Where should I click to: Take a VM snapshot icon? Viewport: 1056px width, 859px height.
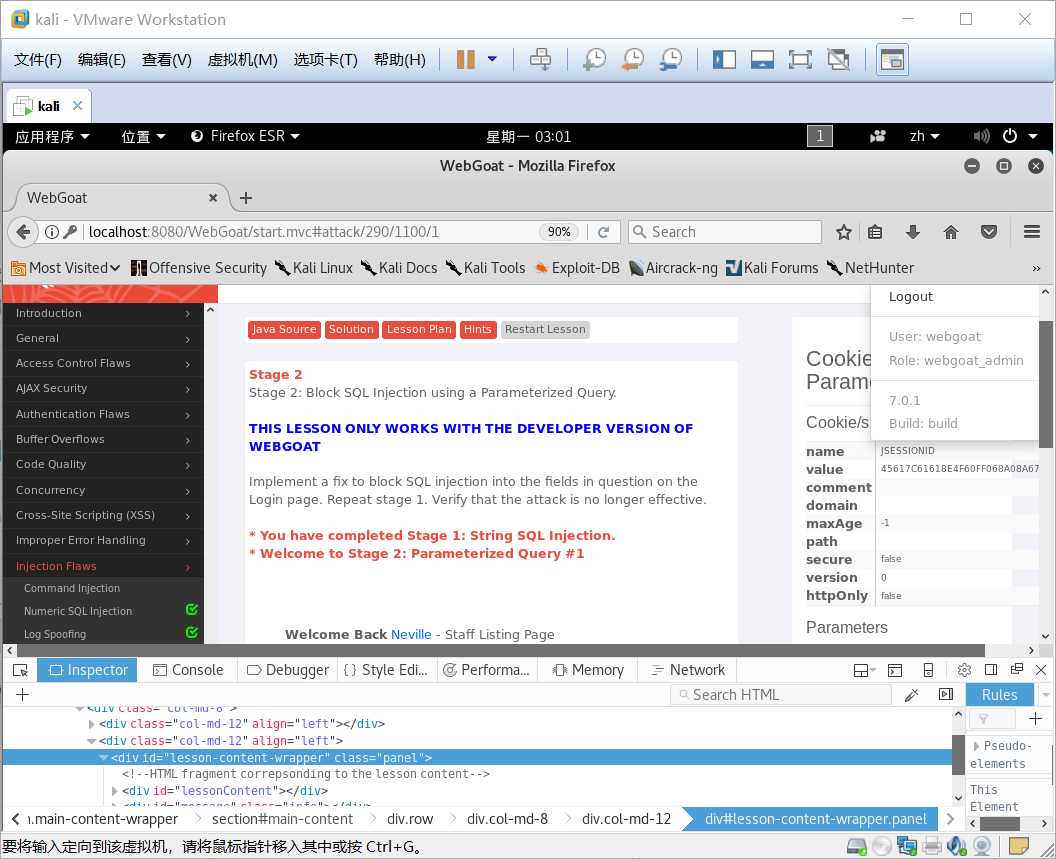[x=595, y=59]
